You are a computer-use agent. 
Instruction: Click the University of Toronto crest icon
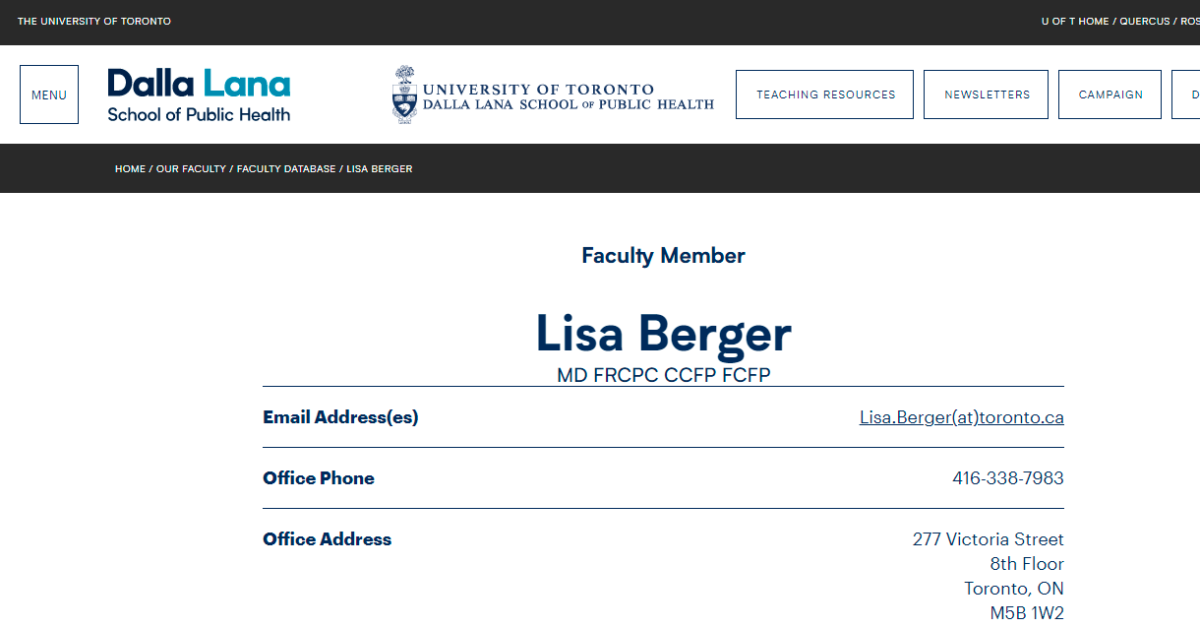[x=404, y=95]
